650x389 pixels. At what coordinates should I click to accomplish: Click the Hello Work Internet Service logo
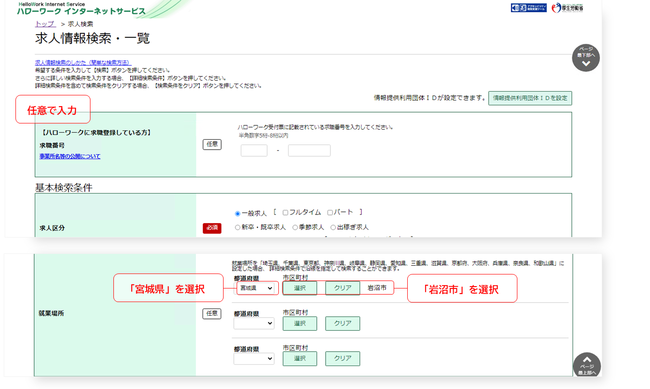click(x=81, y=9)
